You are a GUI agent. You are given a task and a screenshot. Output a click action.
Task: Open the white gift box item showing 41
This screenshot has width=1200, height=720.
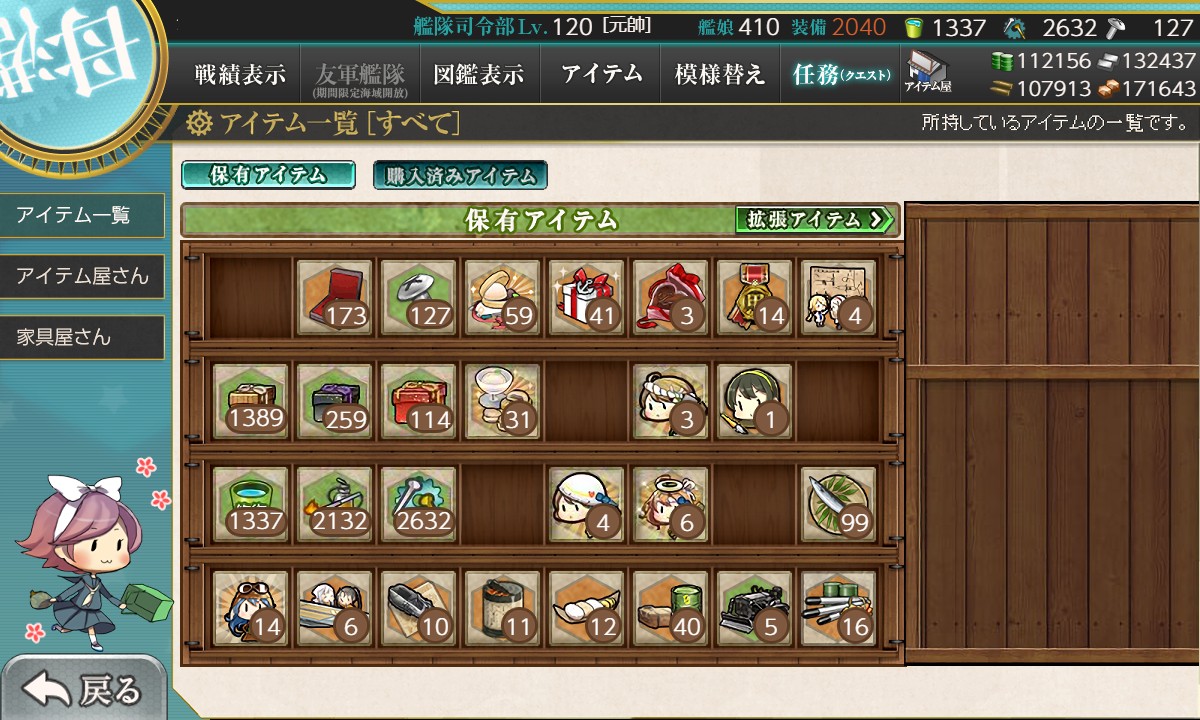click(x=587, y=297)
